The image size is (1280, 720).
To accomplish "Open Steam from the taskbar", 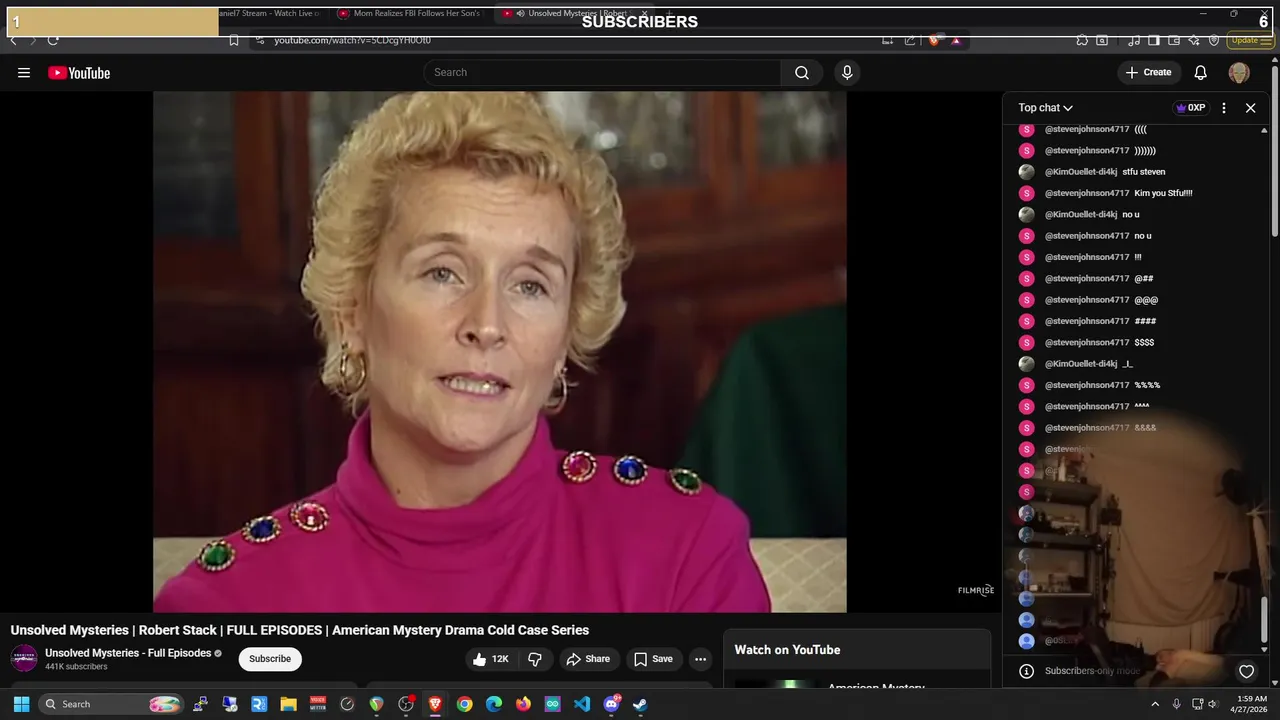I will [640, 704].
